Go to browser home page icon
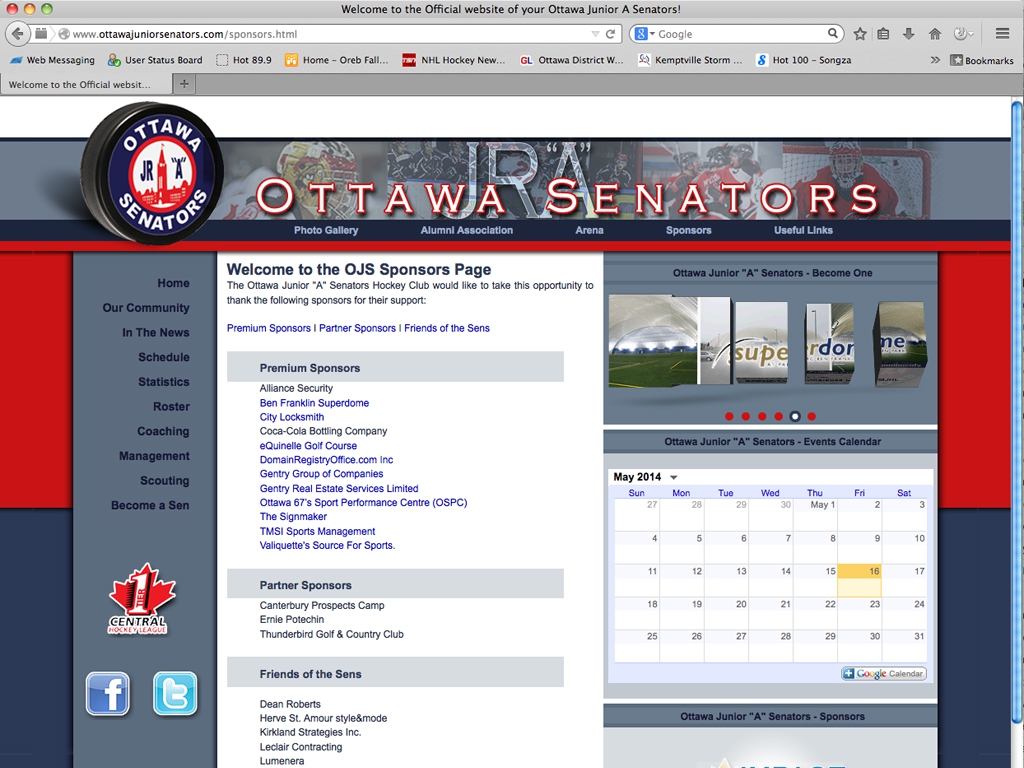The height and width of the screenshot is (768, 1024). click(x=935, y=34)
